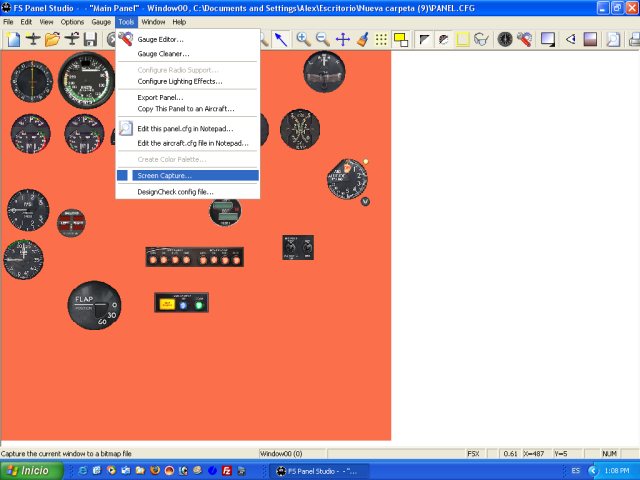Select the FLAP position gauge
640x480 pixels.
coord(94,306)
